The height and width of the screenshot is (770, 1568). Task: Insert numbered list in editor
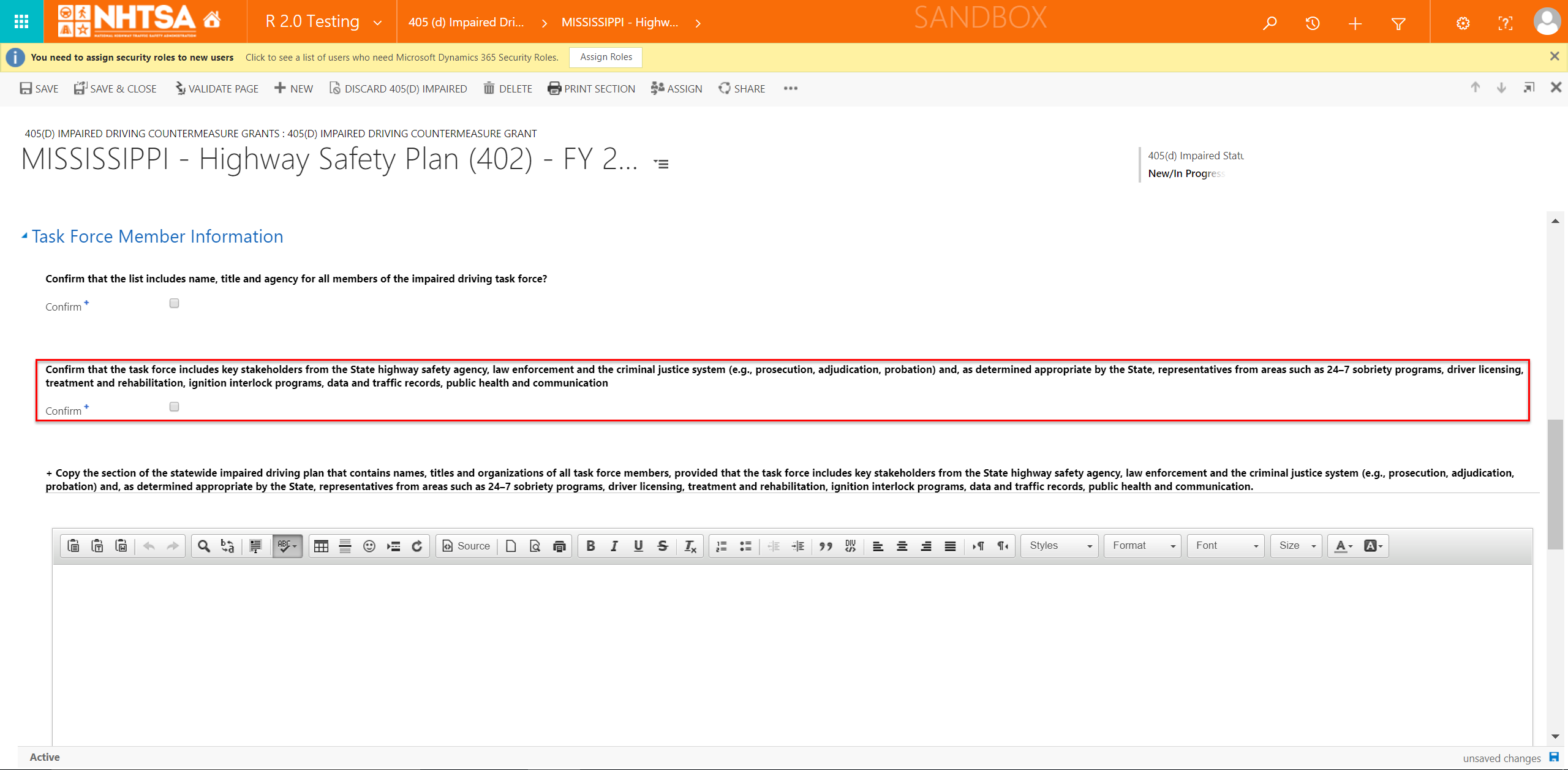click(722, 546)
